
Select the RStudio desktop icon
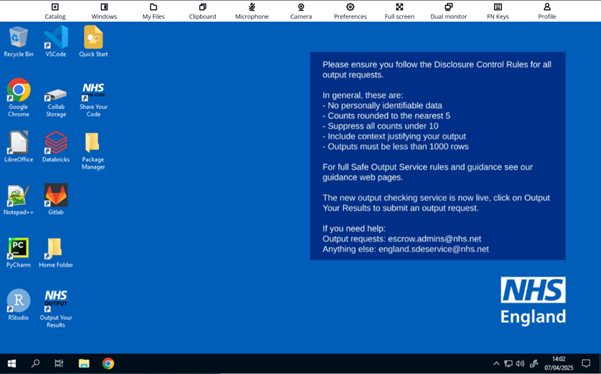pyautogui.click(x=18, y=305)
